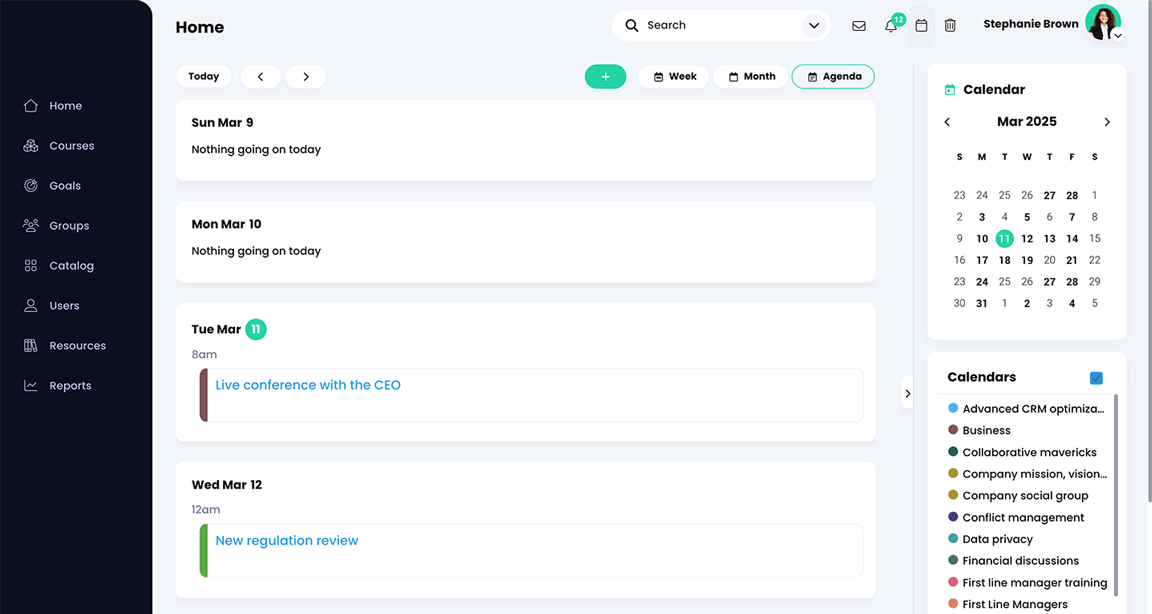This screenshot has height=614, width=1152.
Task: Open the Live conference with the CEO event
Action: pos(307,384)
